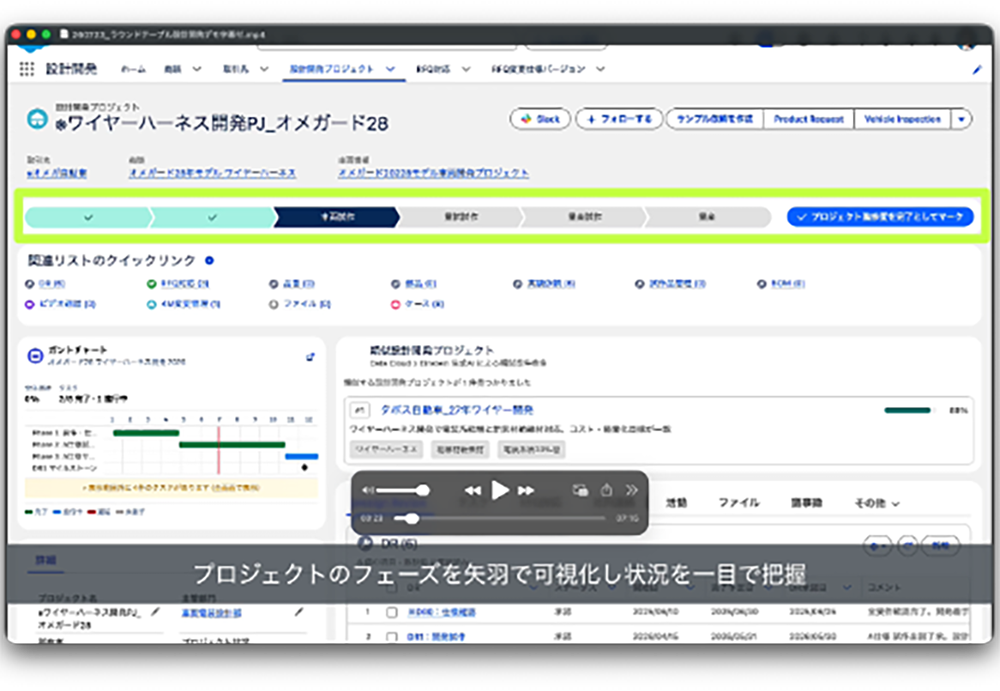
Task: Expand chevron of RFQ tab before RFQ変更仕様バージョン
Action: tap(466, 69)
